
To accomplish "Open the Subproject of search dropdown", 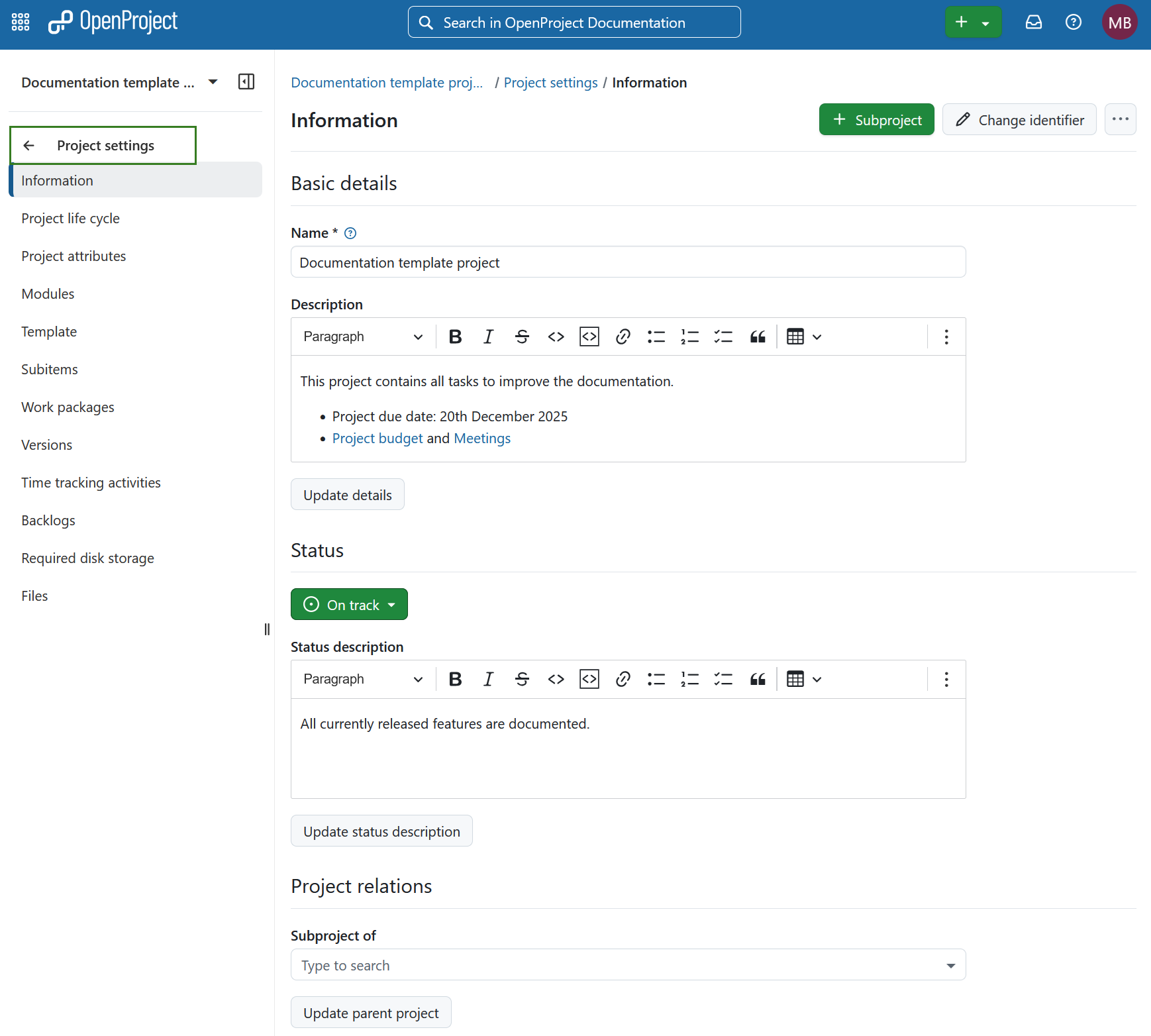I will point(950,964).
